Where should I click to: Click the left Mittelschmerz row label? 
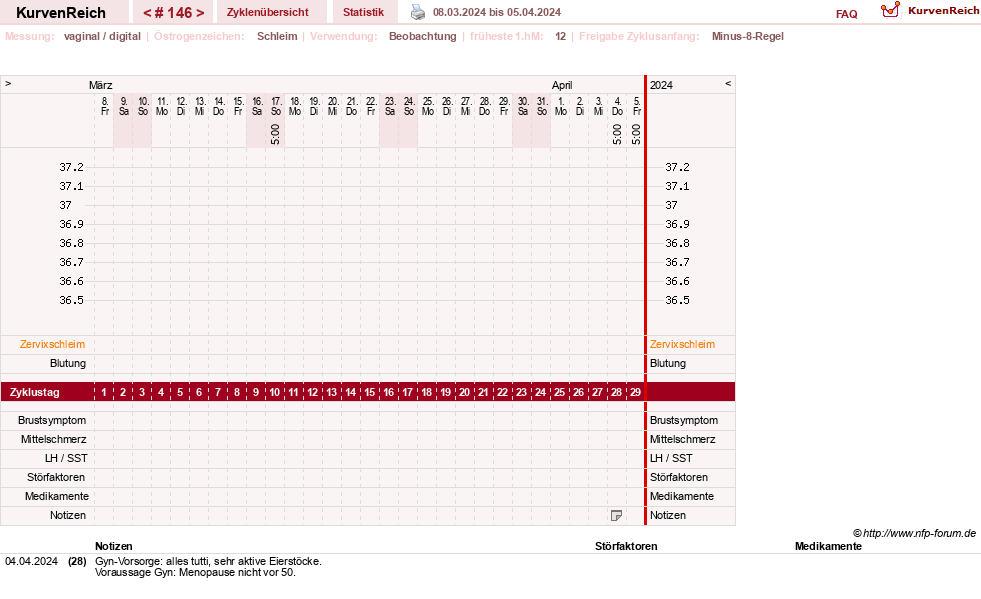[x=53, y=439]
